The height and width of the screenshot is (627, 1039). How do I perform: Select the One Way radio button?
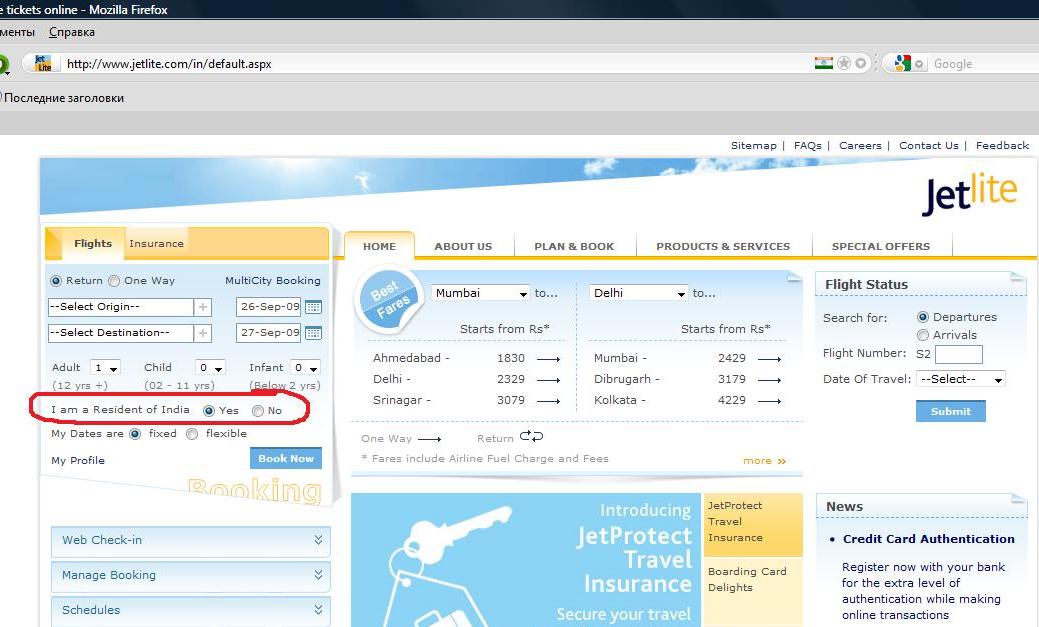click(114, 281)
